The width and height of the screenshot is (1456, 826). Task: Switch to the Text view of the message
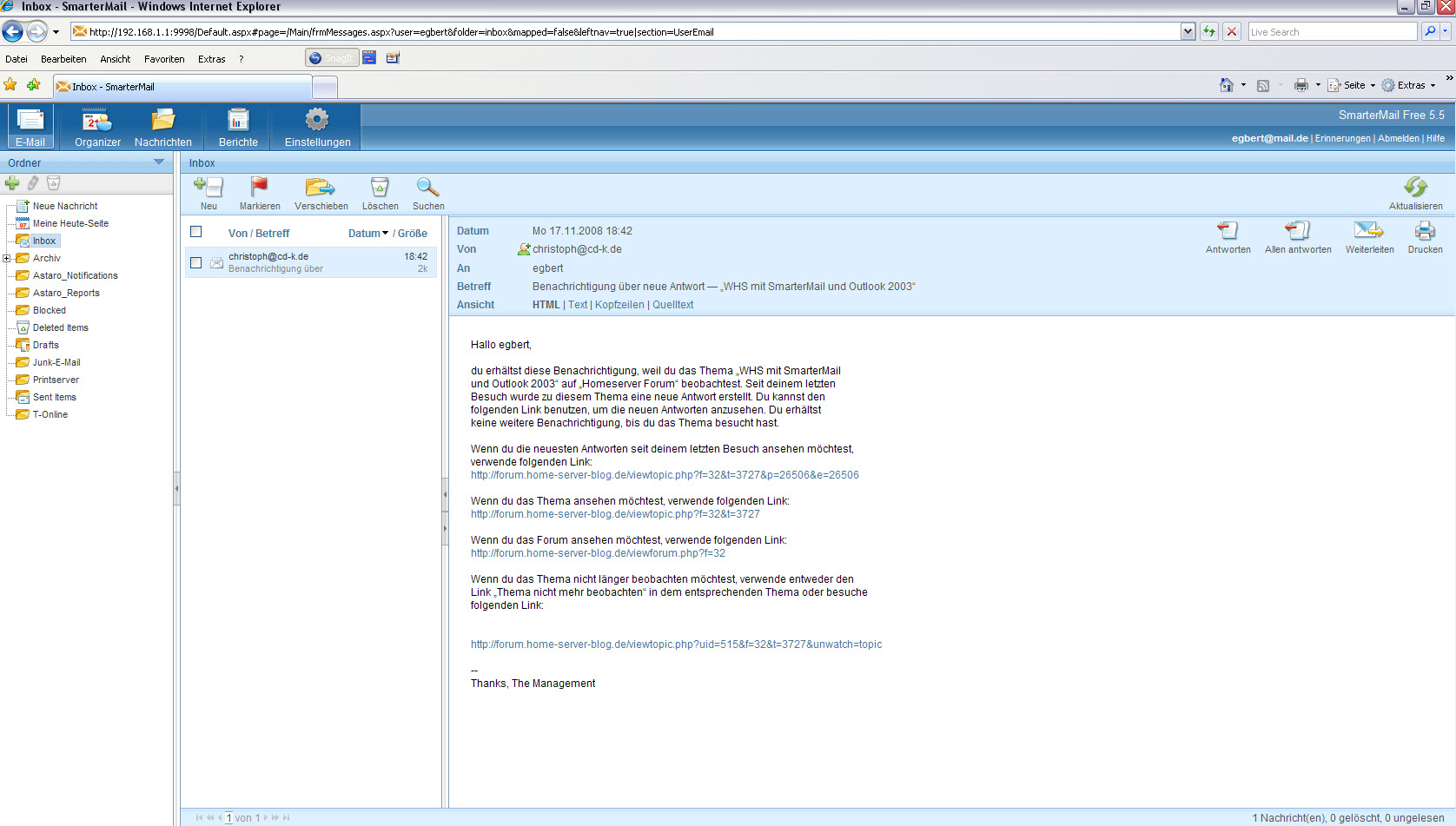tap(577, 304)
